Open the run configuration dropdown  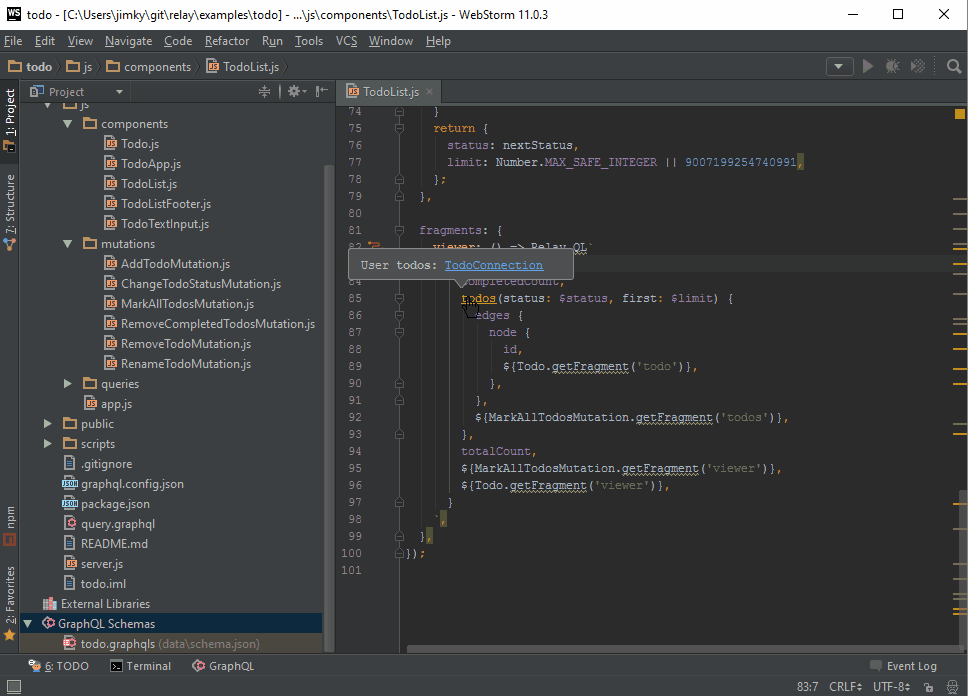point(840,66)
